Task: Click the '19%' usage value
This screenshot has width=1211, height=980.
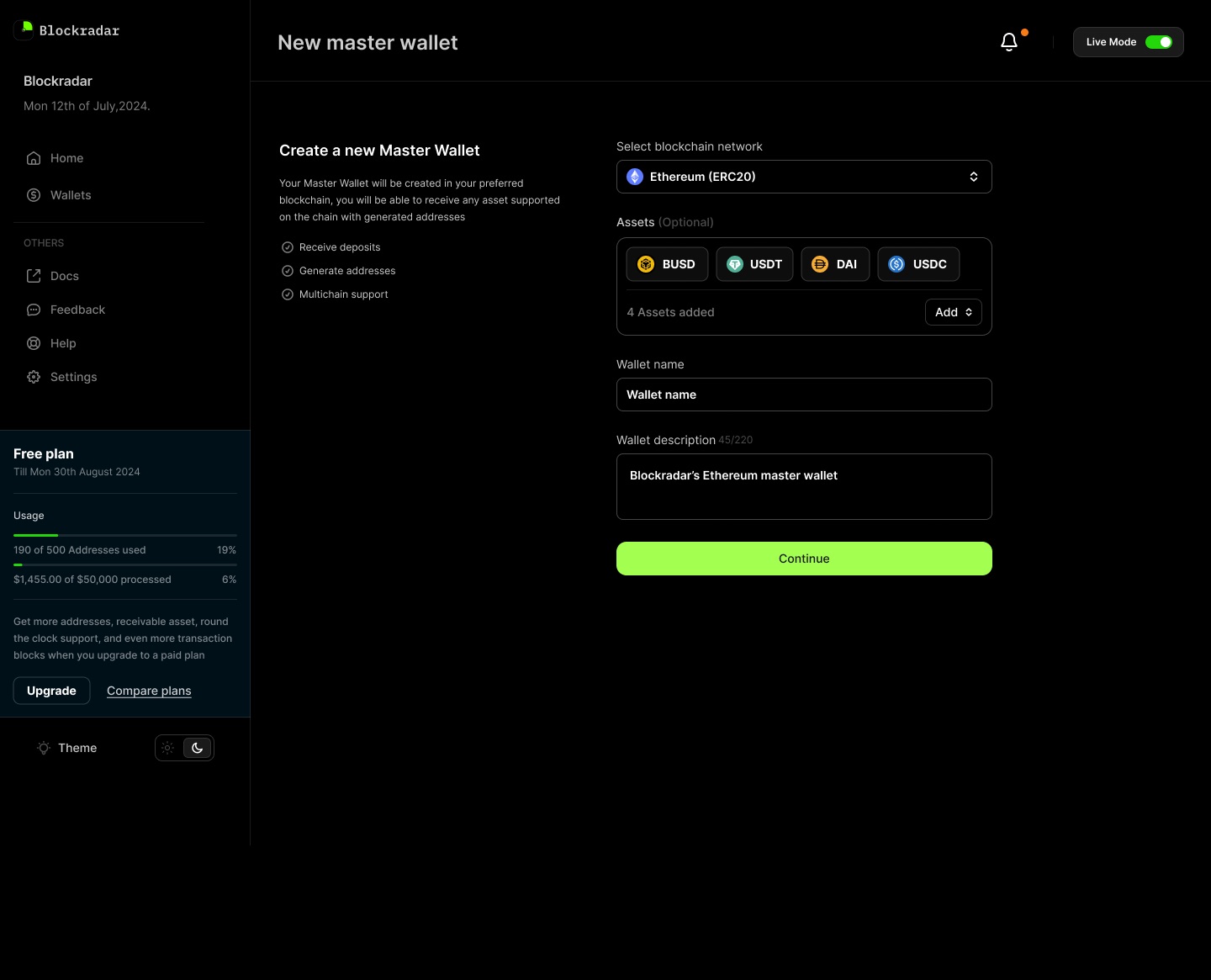Action: pos(226,550)
